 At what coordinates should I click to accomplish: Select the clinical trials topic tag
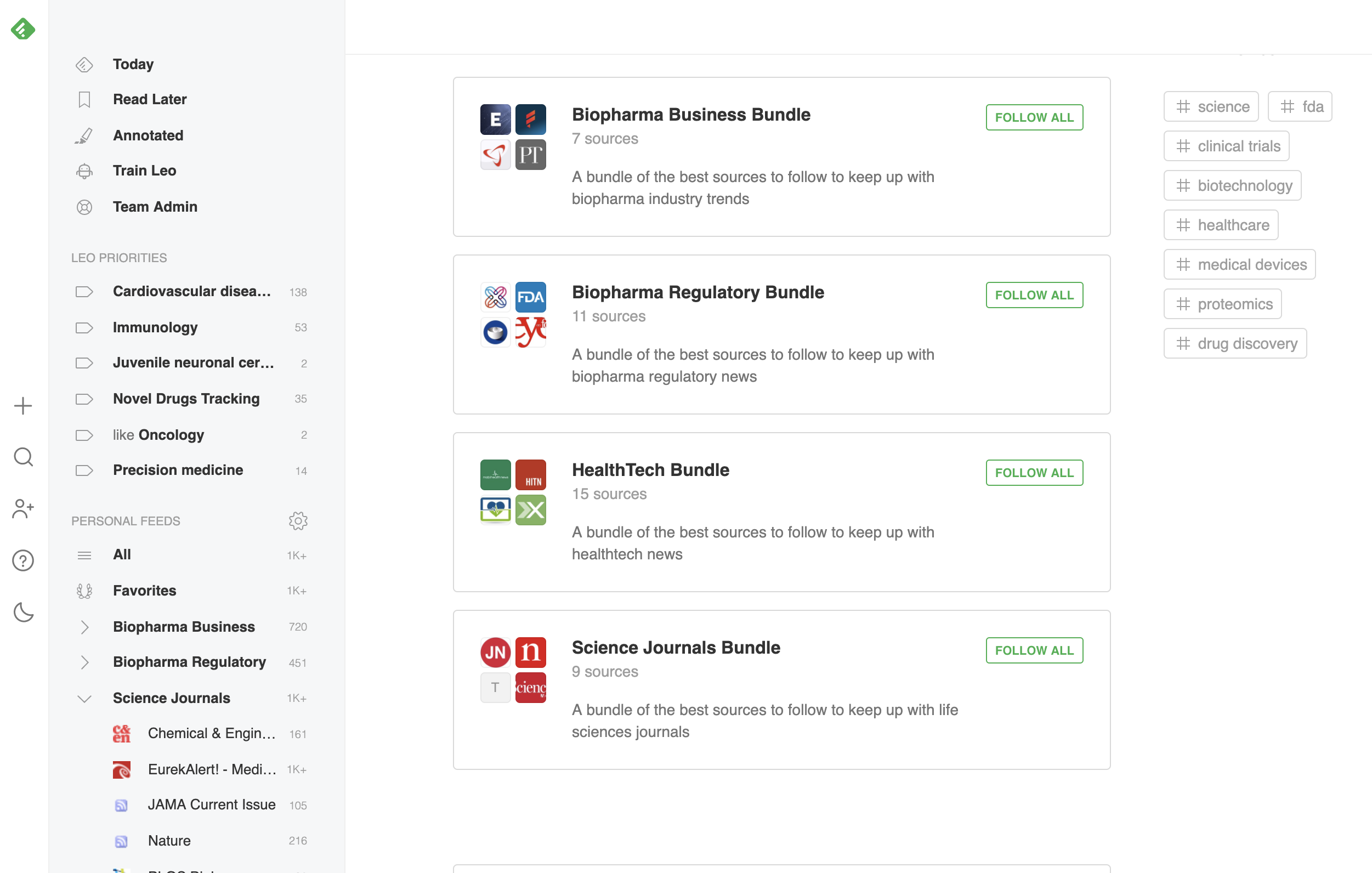pyautogui.click(x=1226, y=146)
